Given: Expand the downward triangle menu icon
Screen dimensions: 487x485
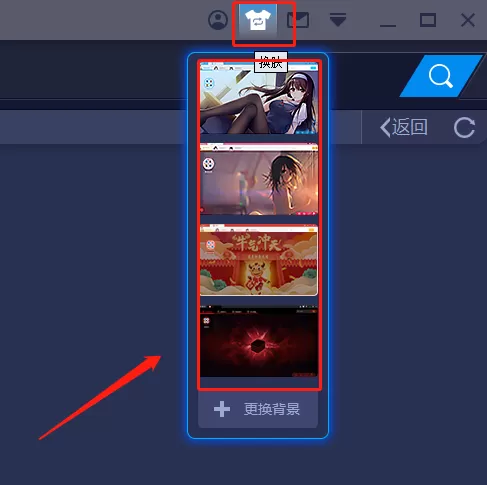Looking at the screenshot, I should click(x=338, y=20).
